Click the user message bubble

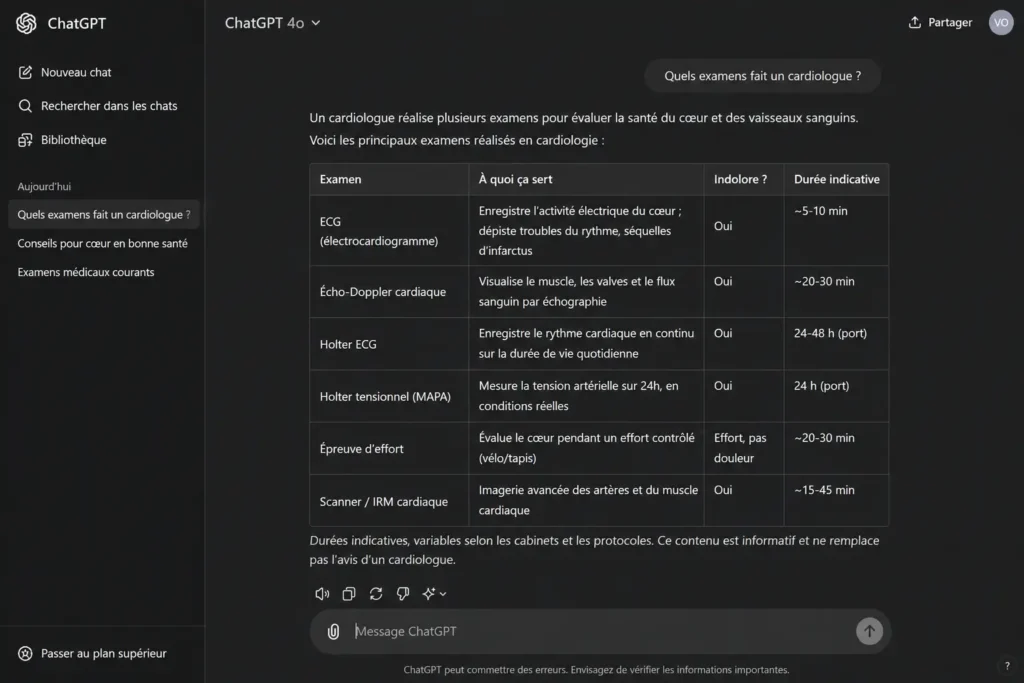(x=762, y=76)
